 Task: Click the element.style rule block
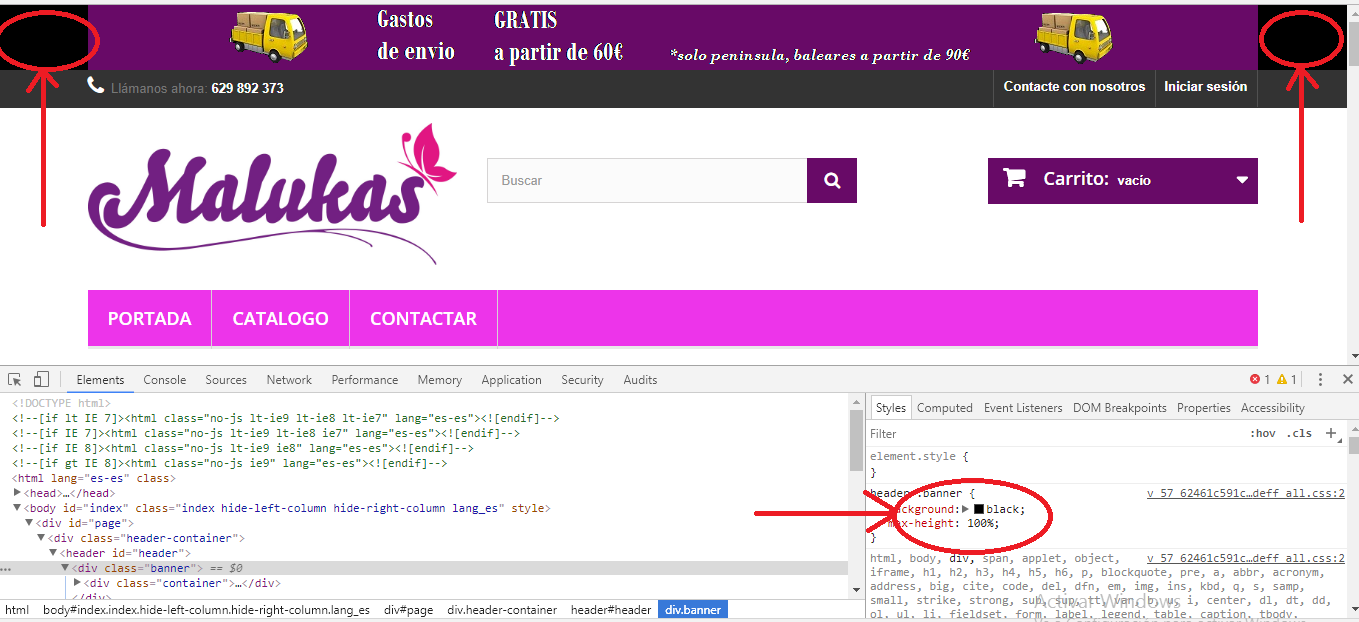[1107, 464]
